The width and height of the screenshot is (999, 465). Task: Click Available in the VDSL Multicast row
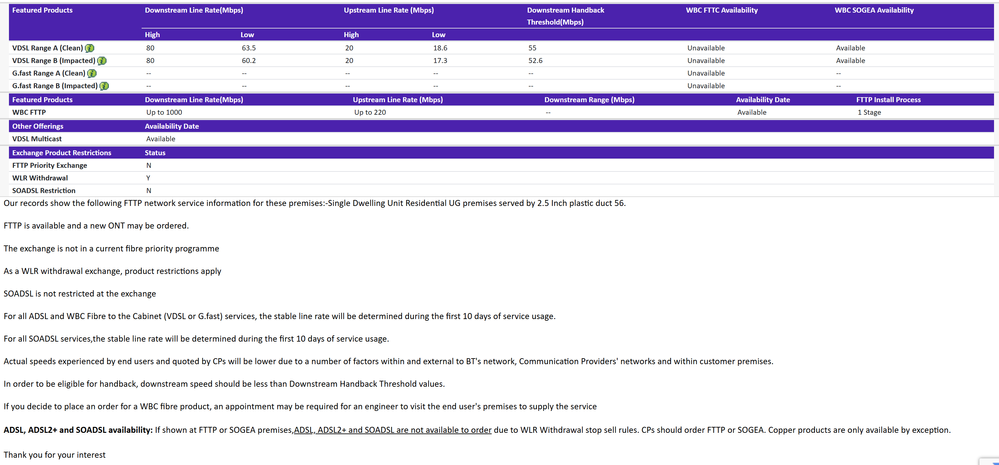point(161,139)
